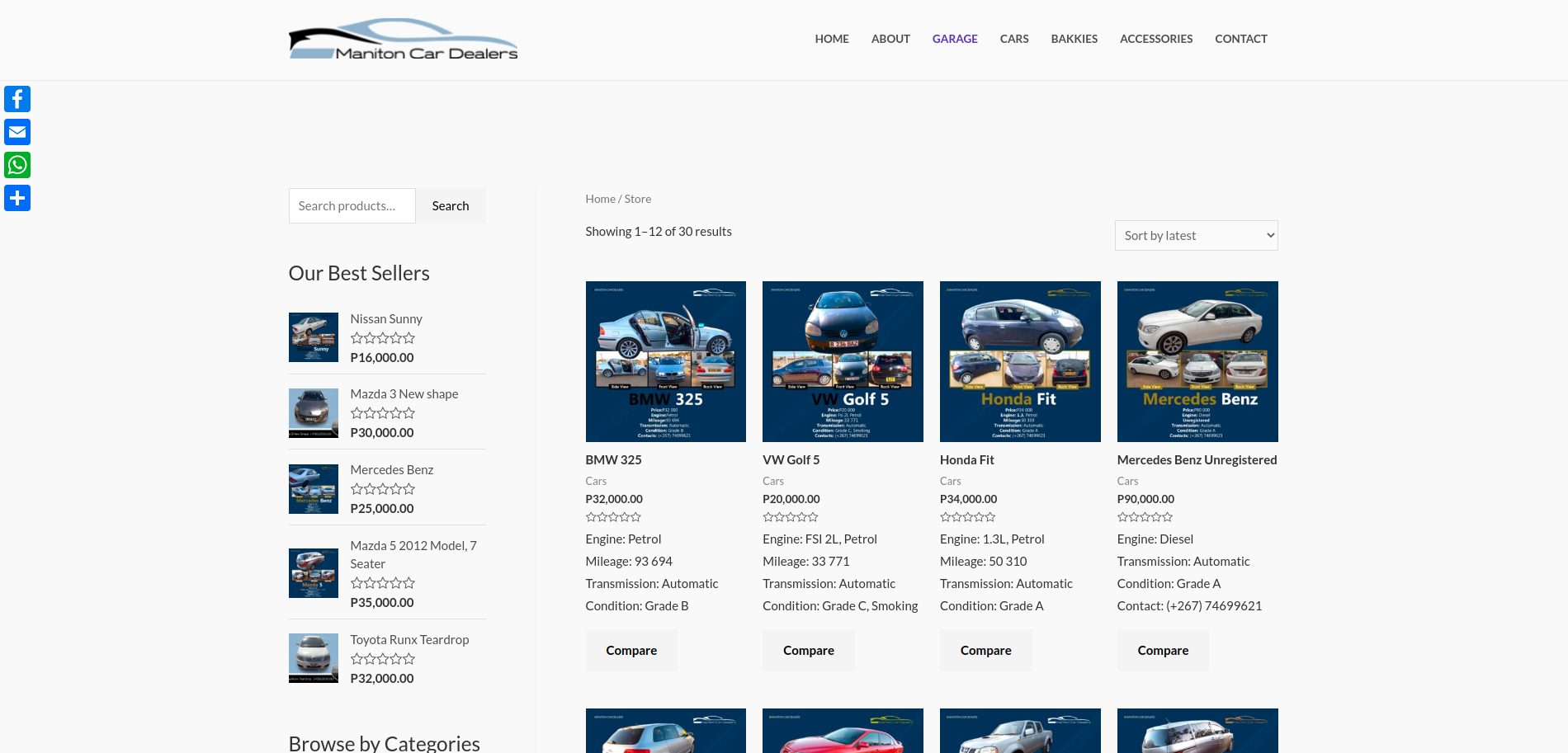Select GARAGE in navigation

955,39
